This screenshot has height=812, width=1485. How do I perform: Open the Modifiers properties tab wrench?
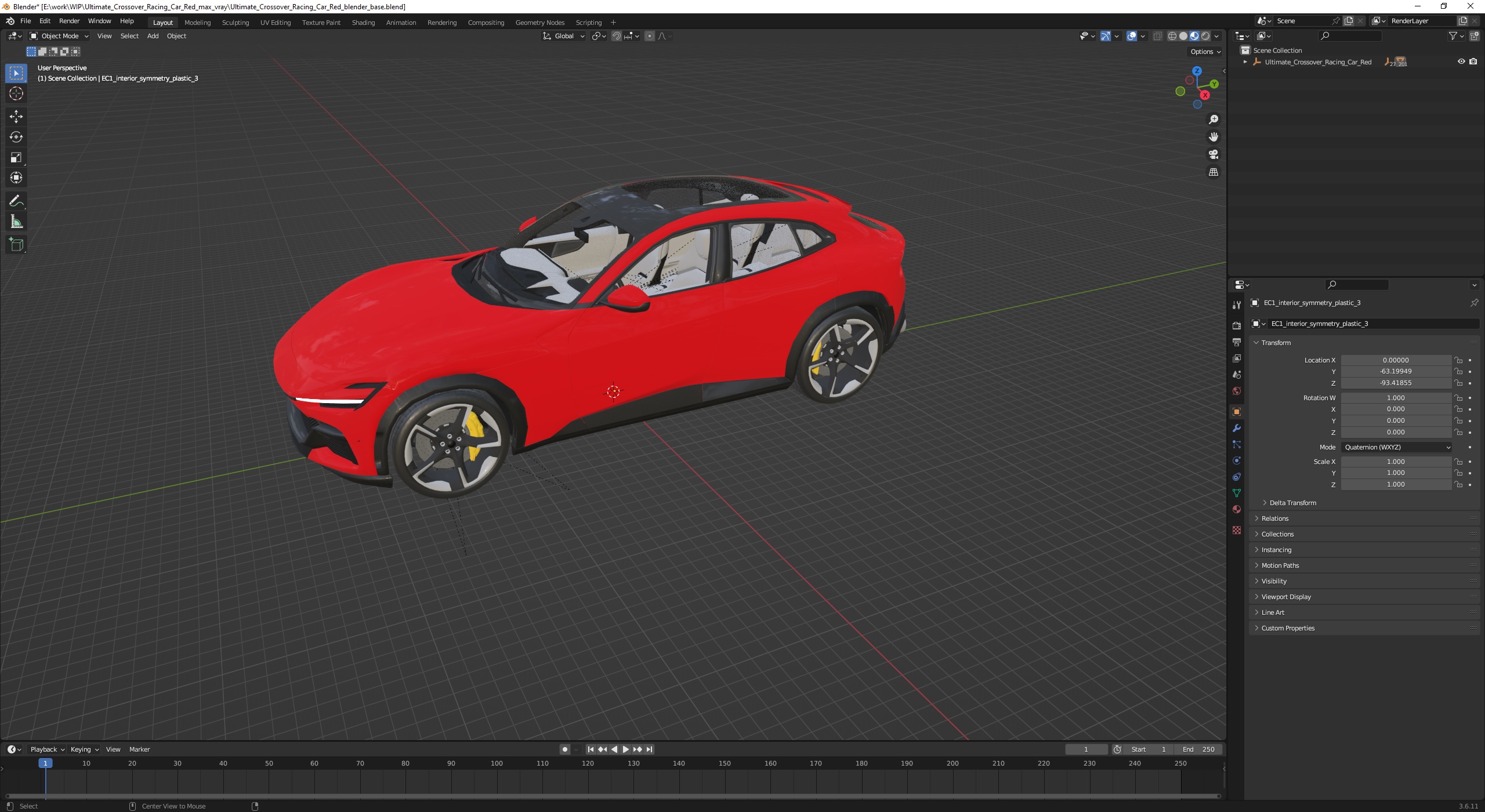coord(1237,428)
